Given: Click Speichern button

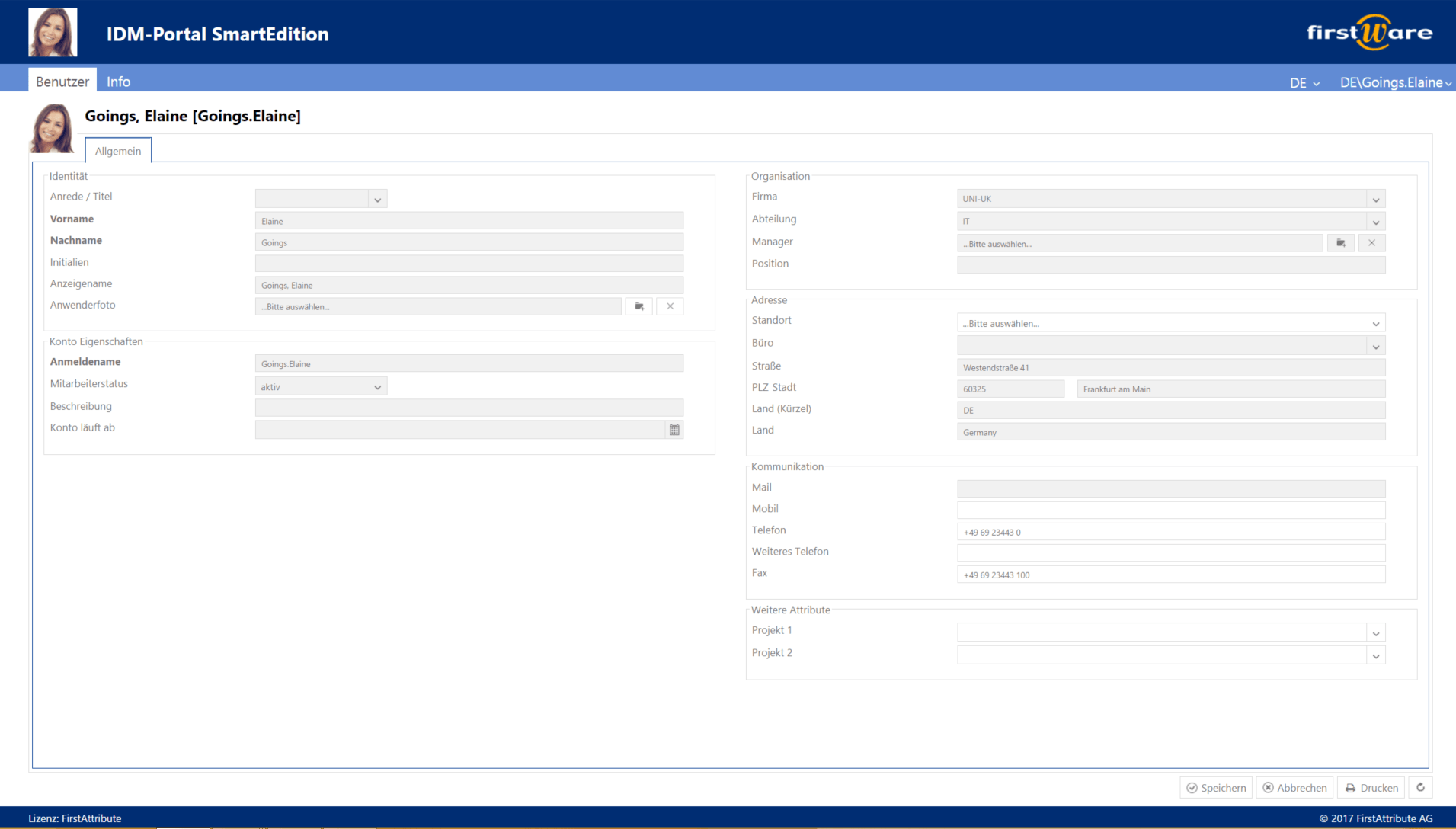Looking at the screenshot, I should point(1216,787).
